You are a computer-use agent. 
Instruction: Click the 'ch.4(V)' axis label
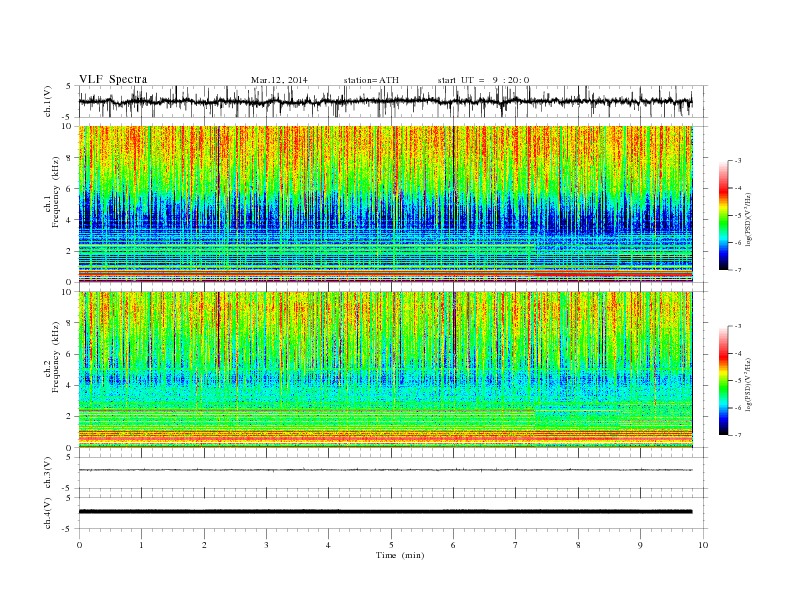(48, 513)
